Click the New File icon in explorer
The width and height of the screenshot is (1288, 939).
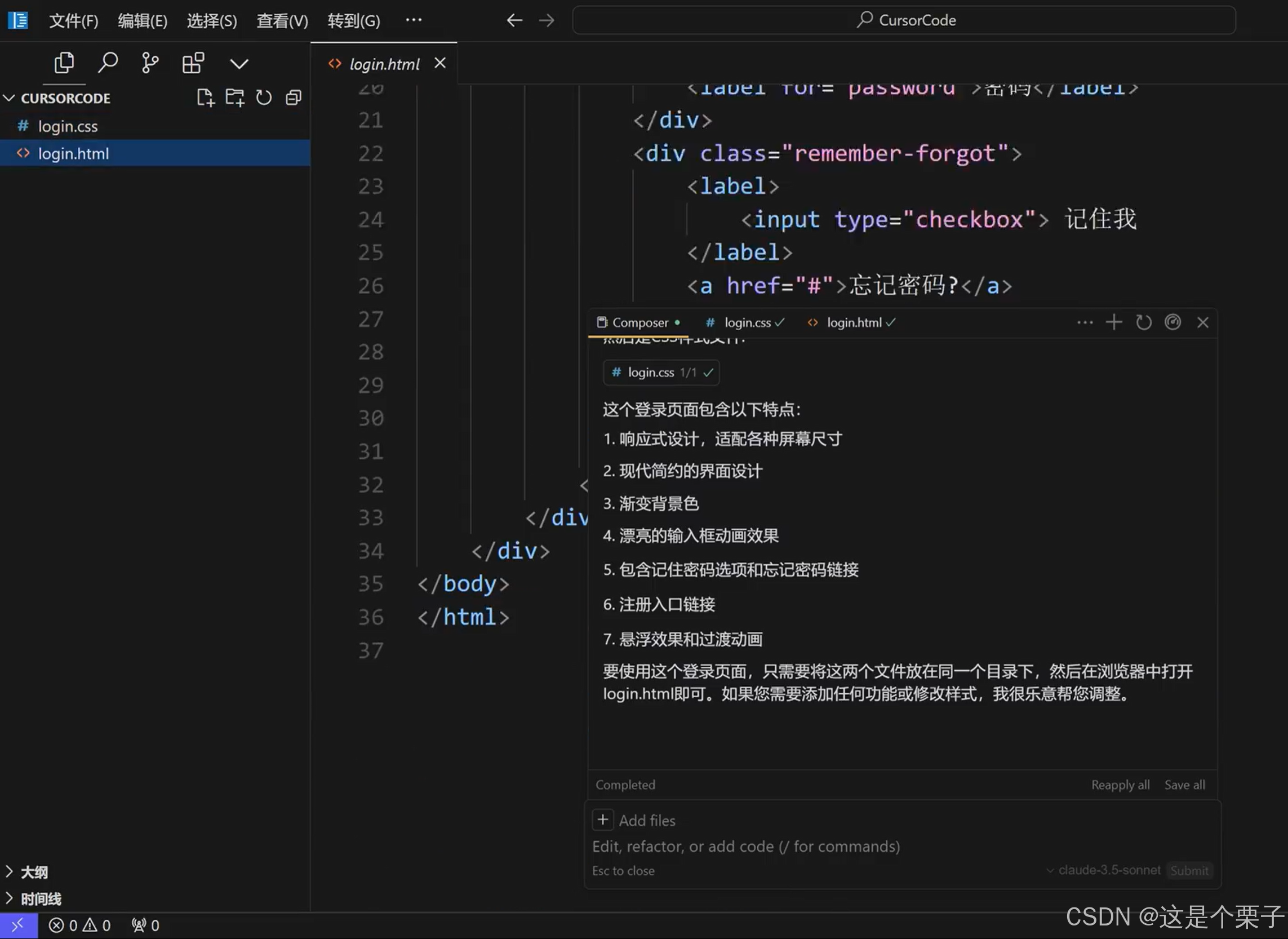[205, 98]
